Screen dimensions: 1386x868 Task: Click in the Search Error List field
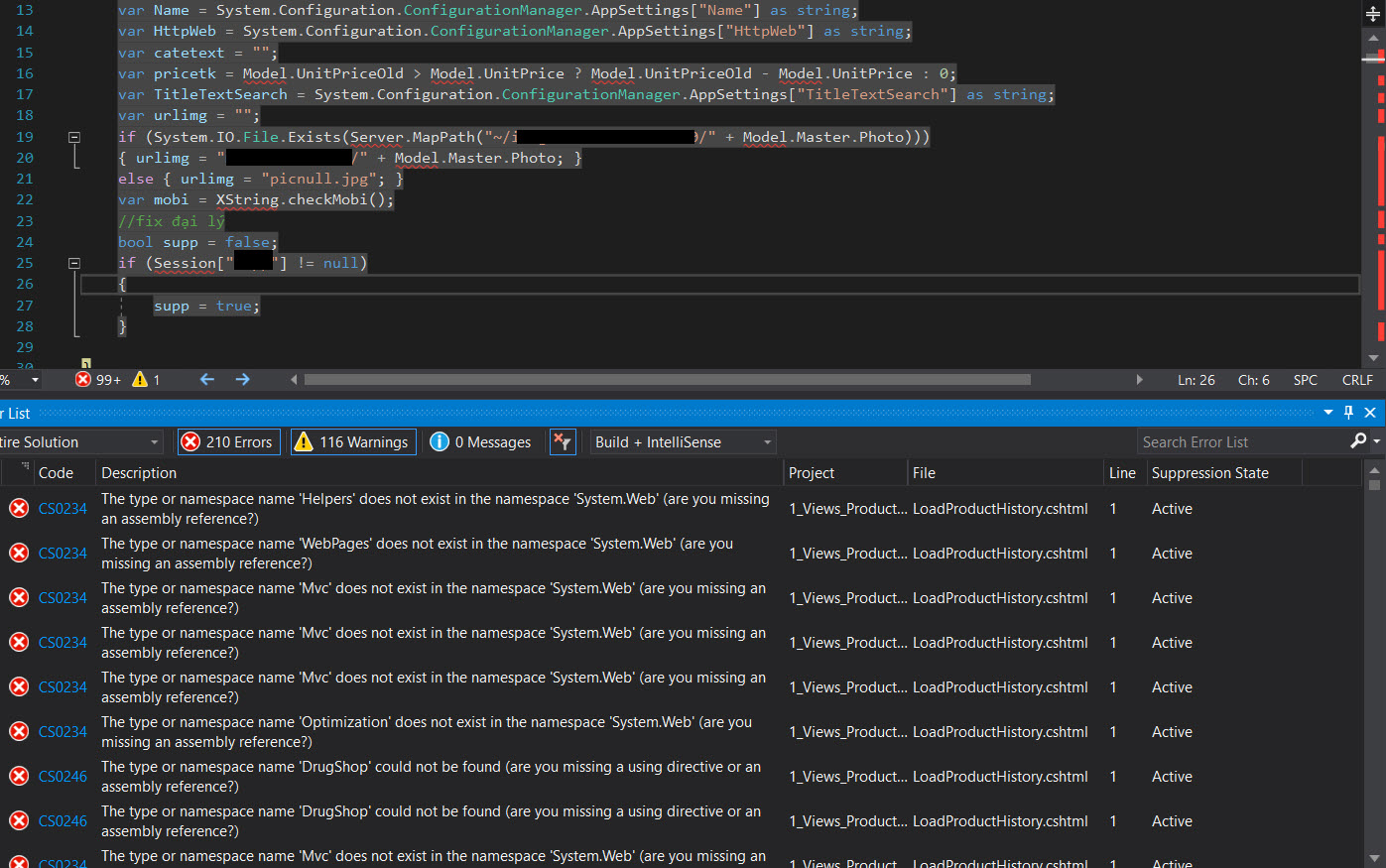[1240, 441]
